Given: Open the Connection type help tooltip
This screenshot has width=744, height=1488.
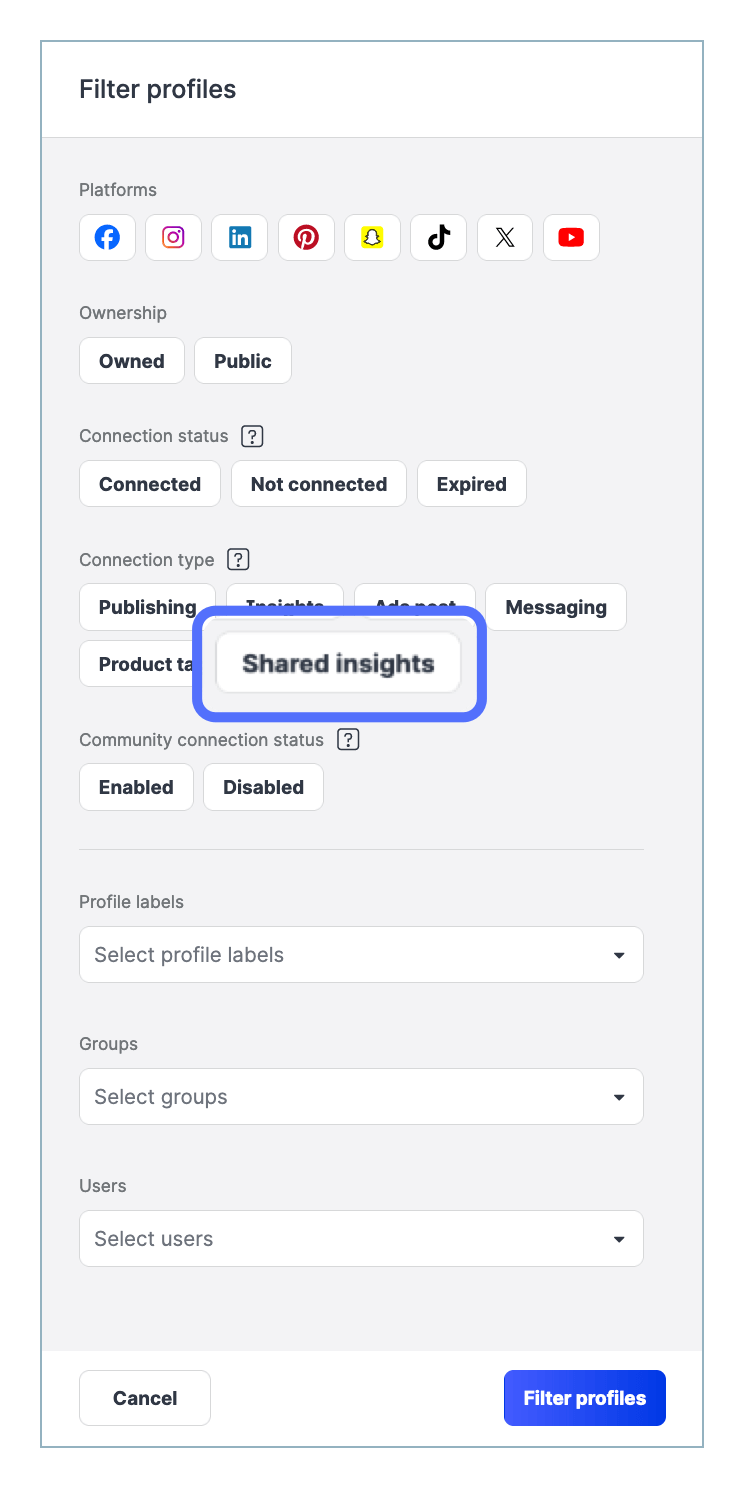Looking at the screenshot, I should pos(238,559).
